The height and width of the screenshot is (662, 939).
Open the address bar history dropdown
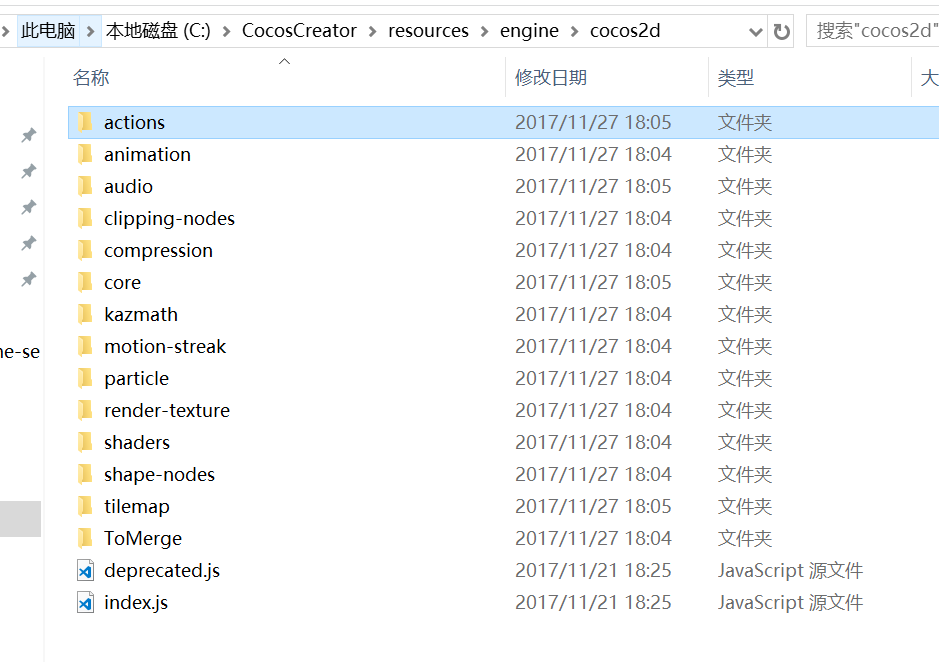coord(756,31)
